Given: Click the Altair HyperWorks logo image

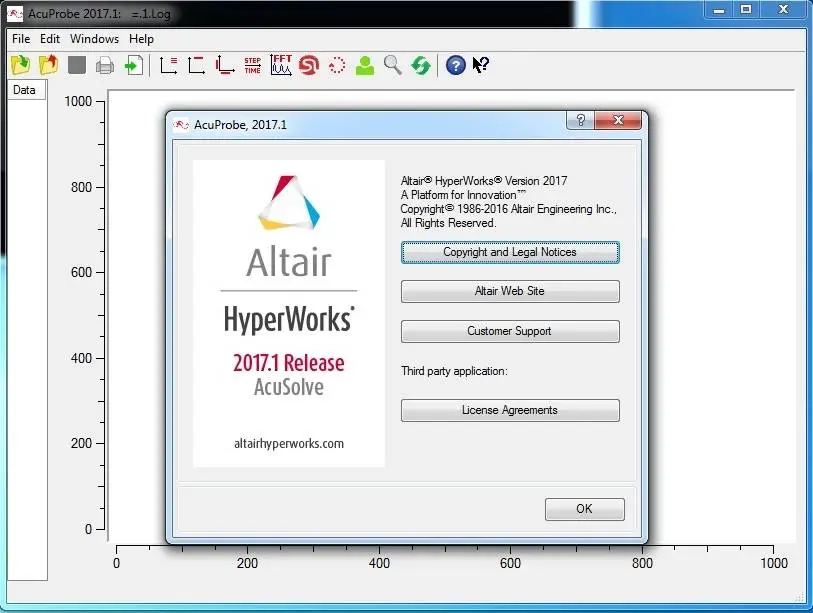Looking at the screenshot, I should pyautogui.click(x=289, y=313).
